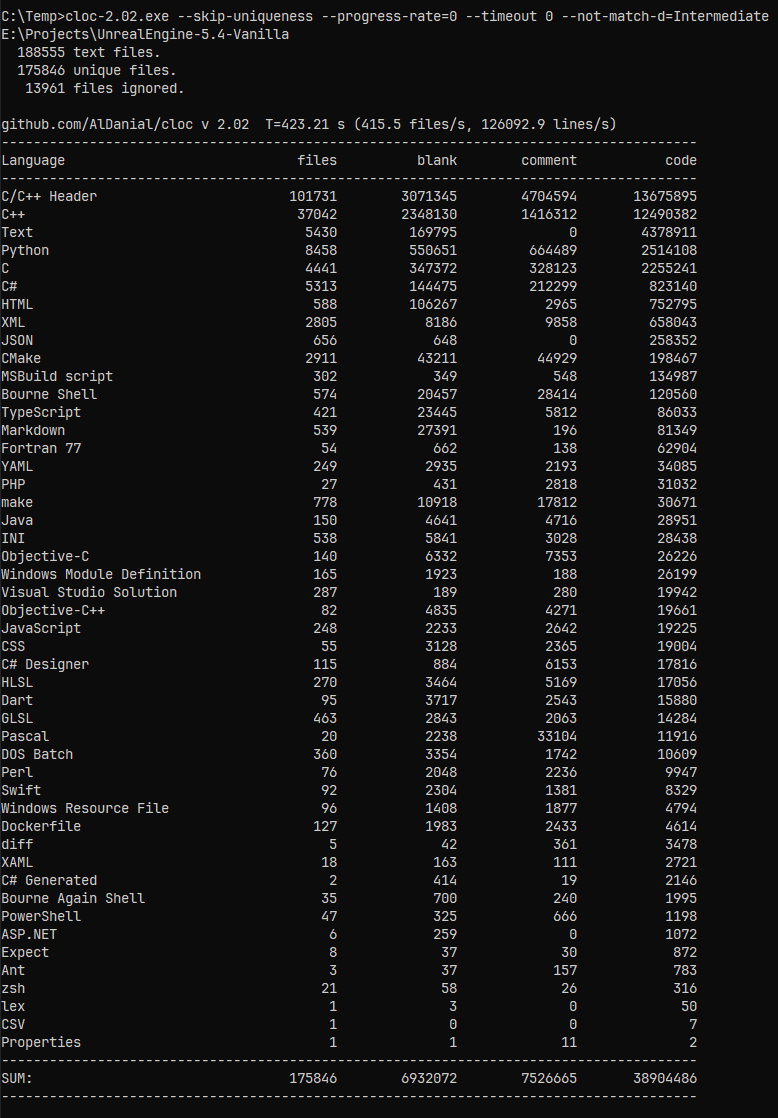
Task: Click the 'SUM:' total row label
Action: pos(17,1078)
